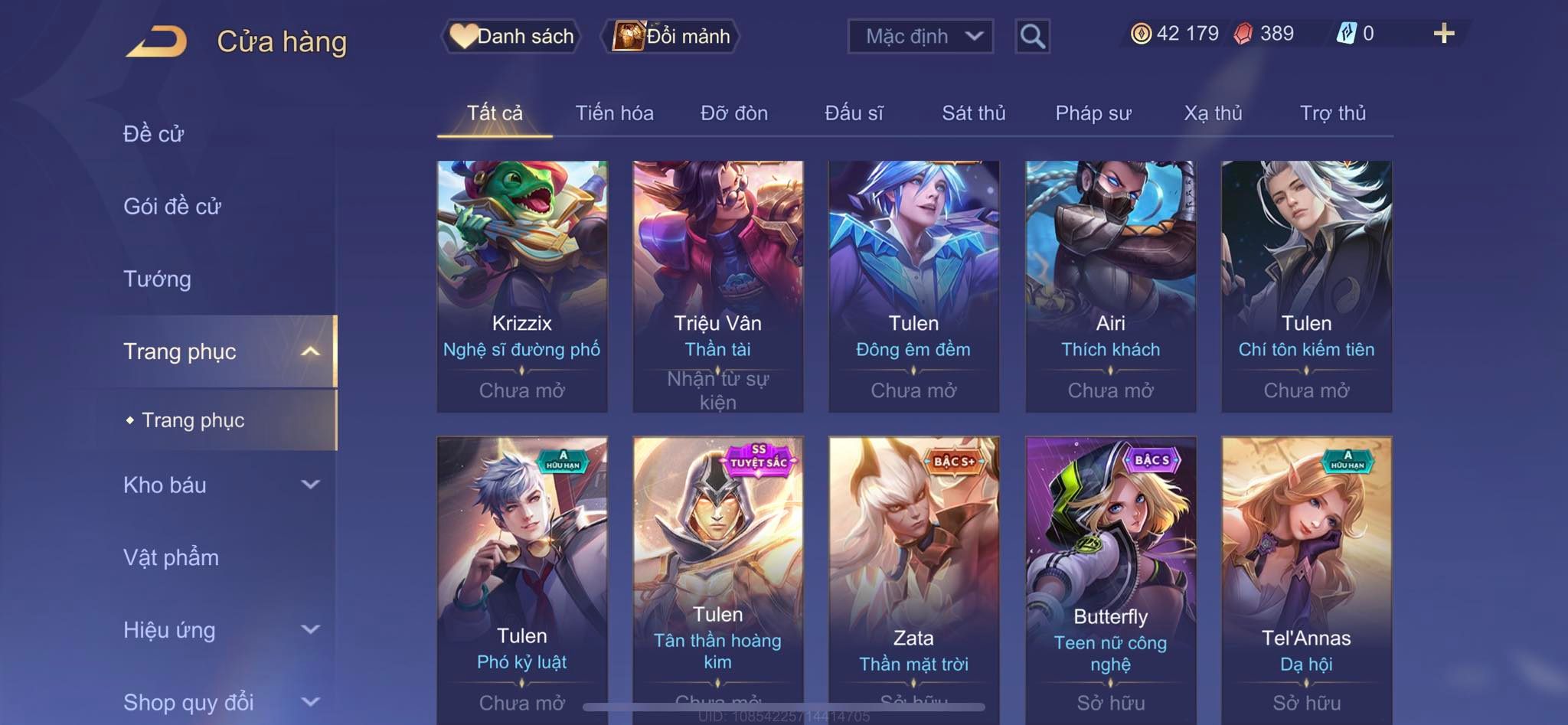This screenshot has width=1568, height=725.
Task: Open search with the magnifier icon
Action: click(x=1032, y=36)
